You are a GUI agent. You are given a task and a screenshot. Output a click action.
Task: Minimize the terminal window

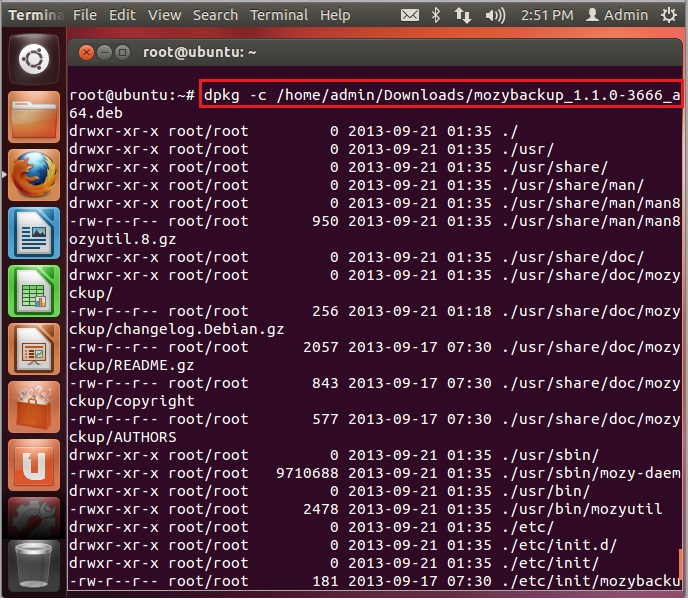point(104,53)
